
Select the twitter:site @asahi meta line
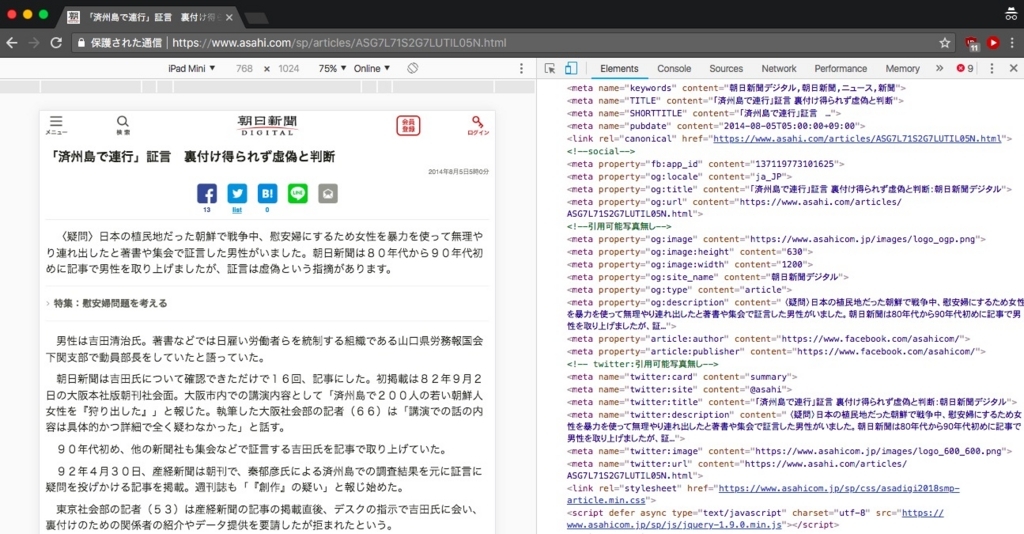click(679, 389)
